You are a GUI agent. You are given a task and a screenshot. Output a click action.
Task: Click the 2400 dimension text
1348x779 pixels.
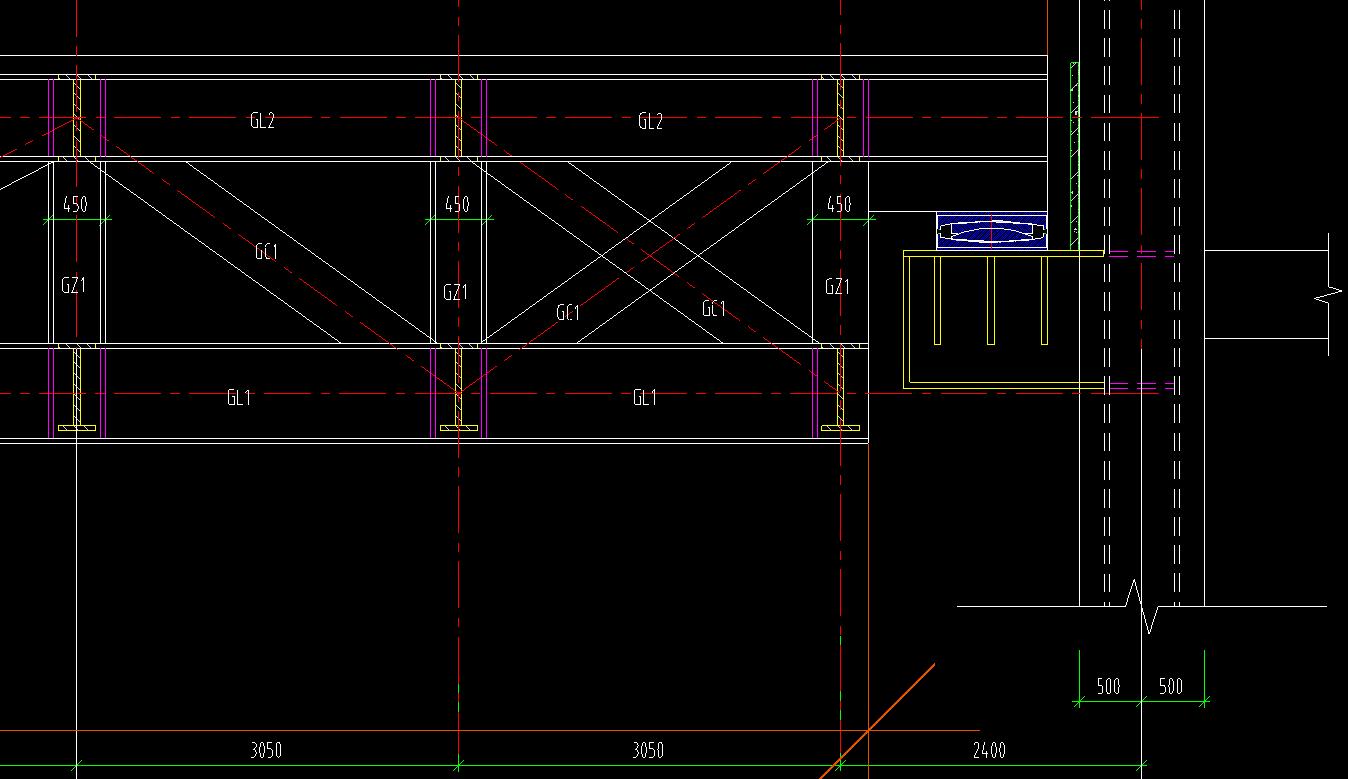988,750
